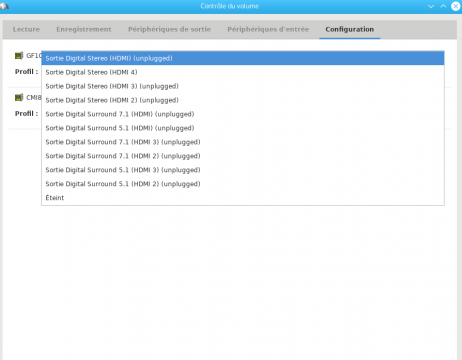Viewport: 462px width, 360px height.
Task: Go to Périphériques de sortie tab
Action: pyautogui.click(x=169, y=29)
